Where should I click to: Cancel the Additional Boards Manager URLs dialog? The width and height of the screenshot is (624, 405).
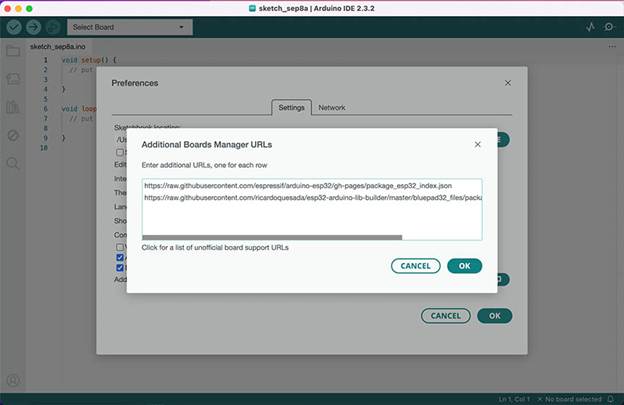click(x=415, y=266)
